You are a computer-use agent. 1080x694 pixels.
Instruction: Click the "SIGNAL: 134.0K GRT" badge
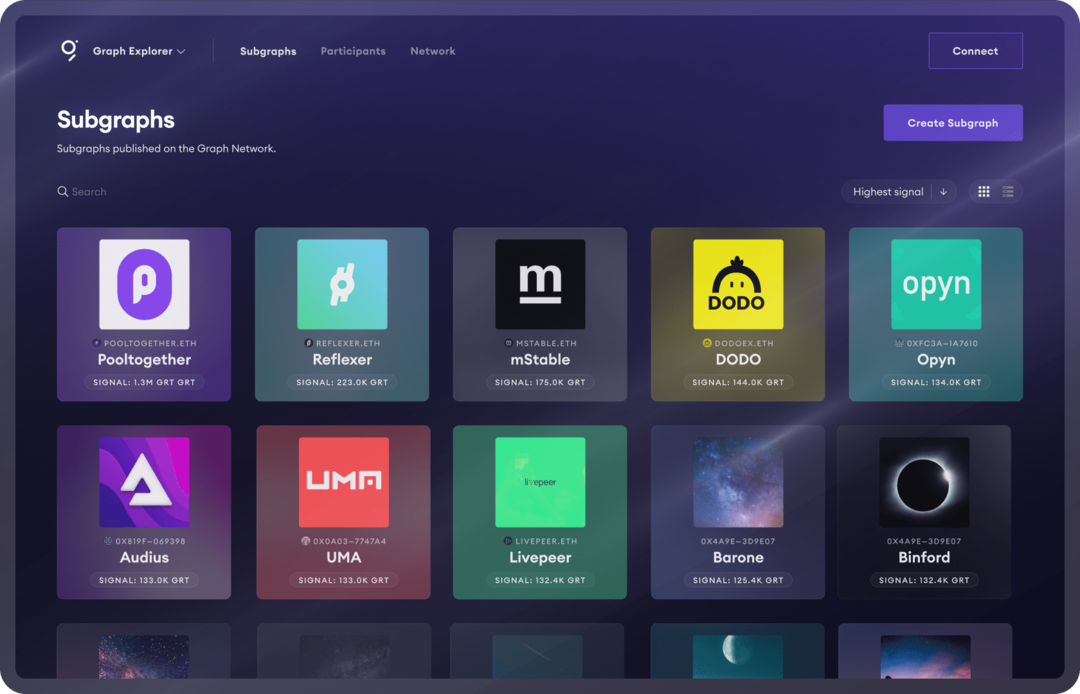[x=936, y=382]
